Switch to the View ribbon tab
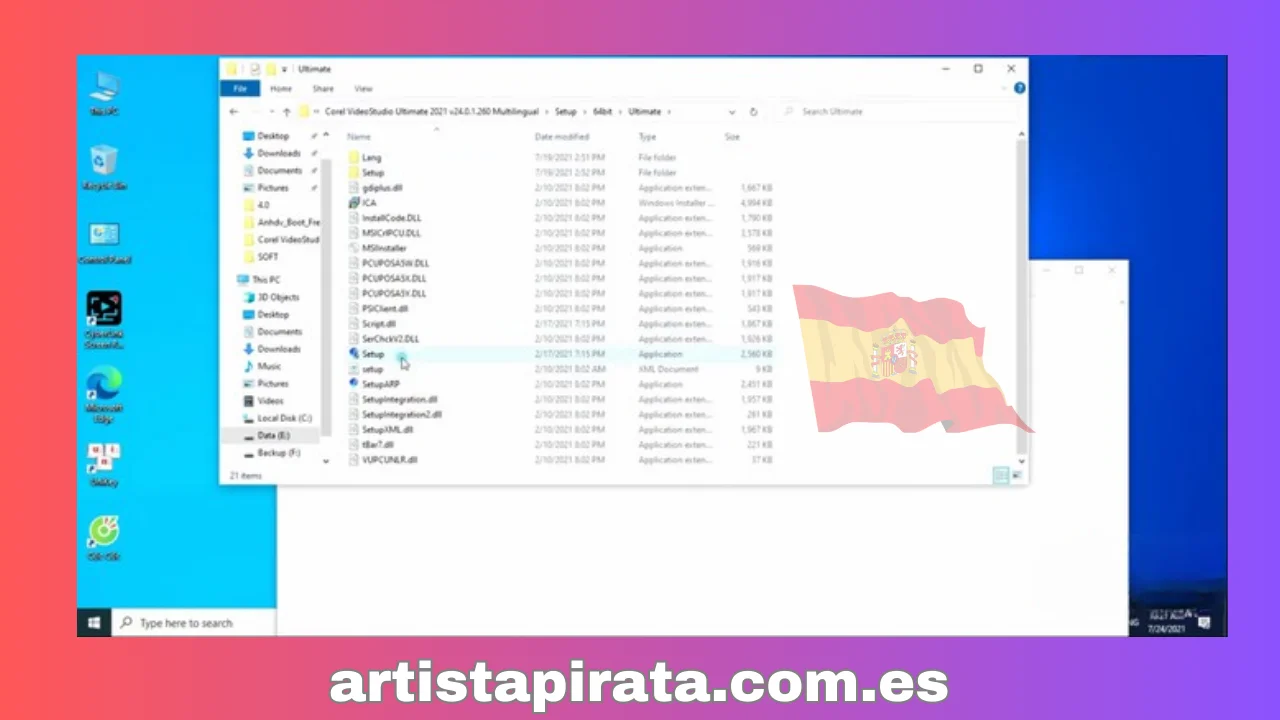1280x720 pixels. [x=362, y=88]
